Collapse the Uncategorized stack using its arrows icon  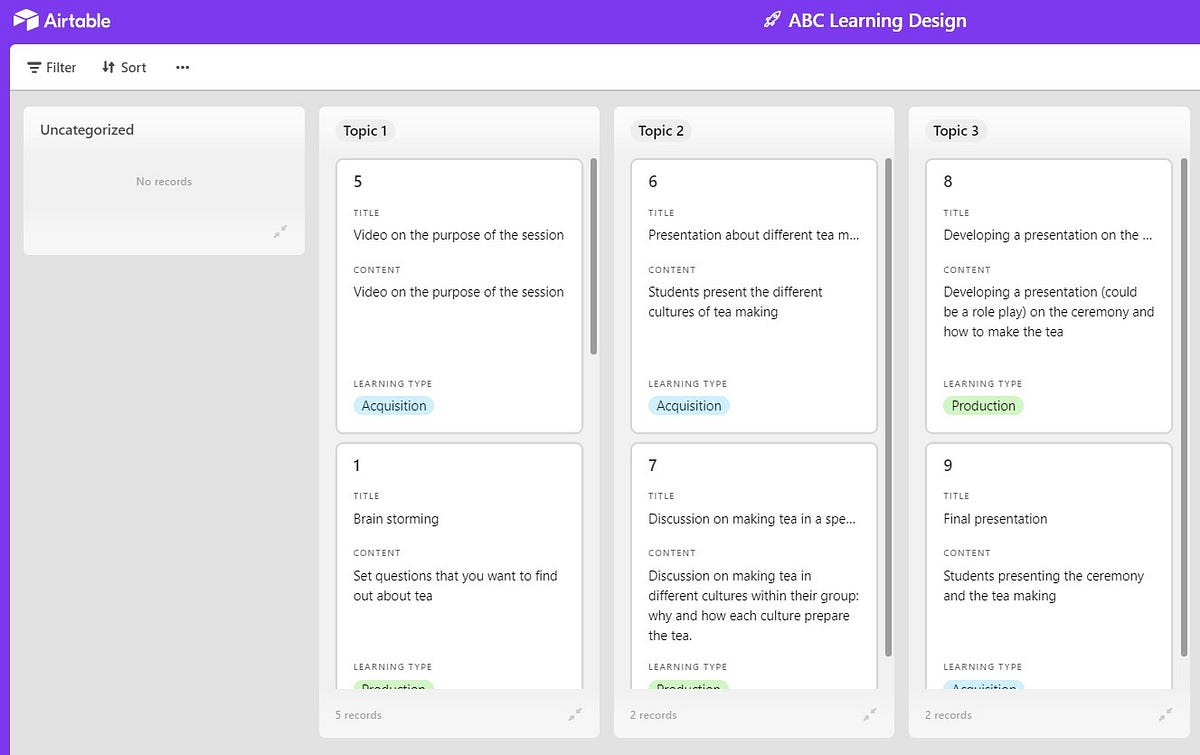pyautogui.click(x=281, y=231)
